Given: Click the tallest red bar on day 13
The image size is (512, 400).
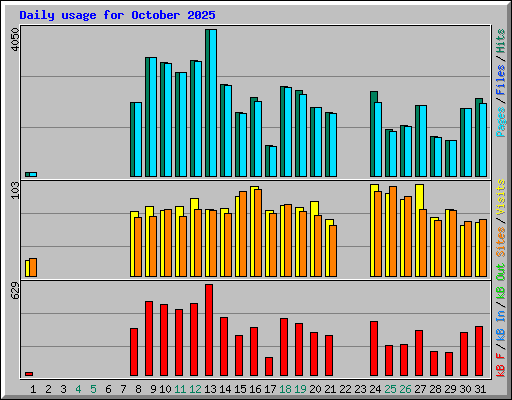Looking at the screenshot, I should [209, 330].
